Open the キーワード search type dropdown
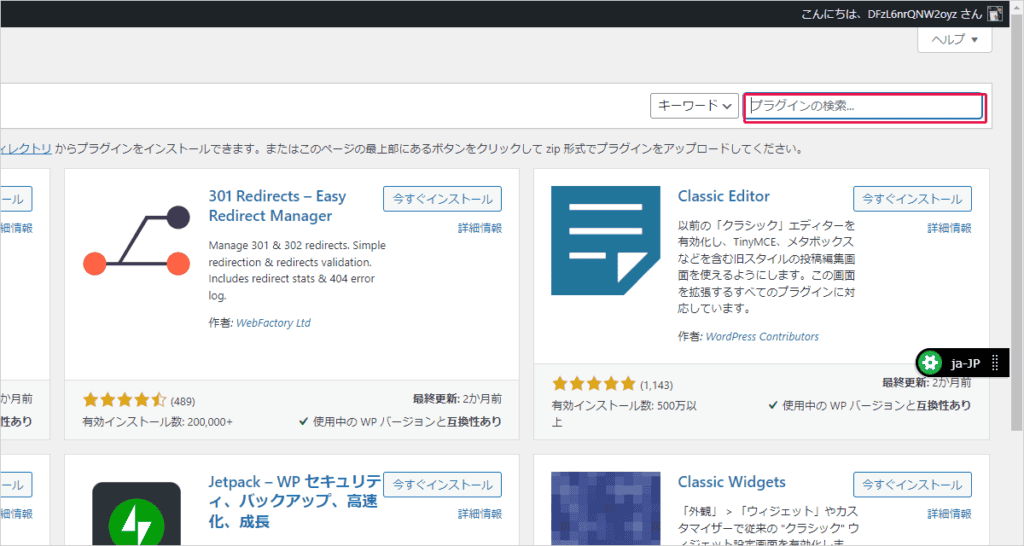Viewport: 1024px width, 546px height. (x=694, y=106)
